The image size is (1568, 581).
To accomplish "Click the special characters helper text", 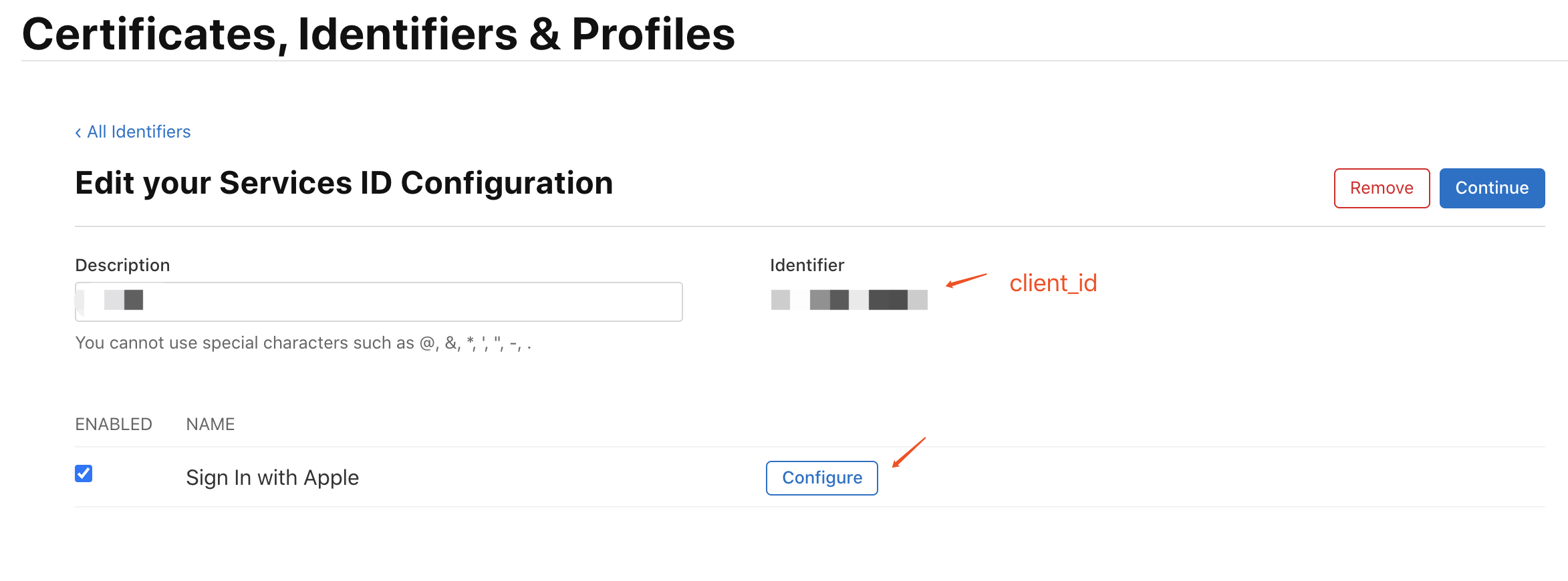I will pos(303,343).
